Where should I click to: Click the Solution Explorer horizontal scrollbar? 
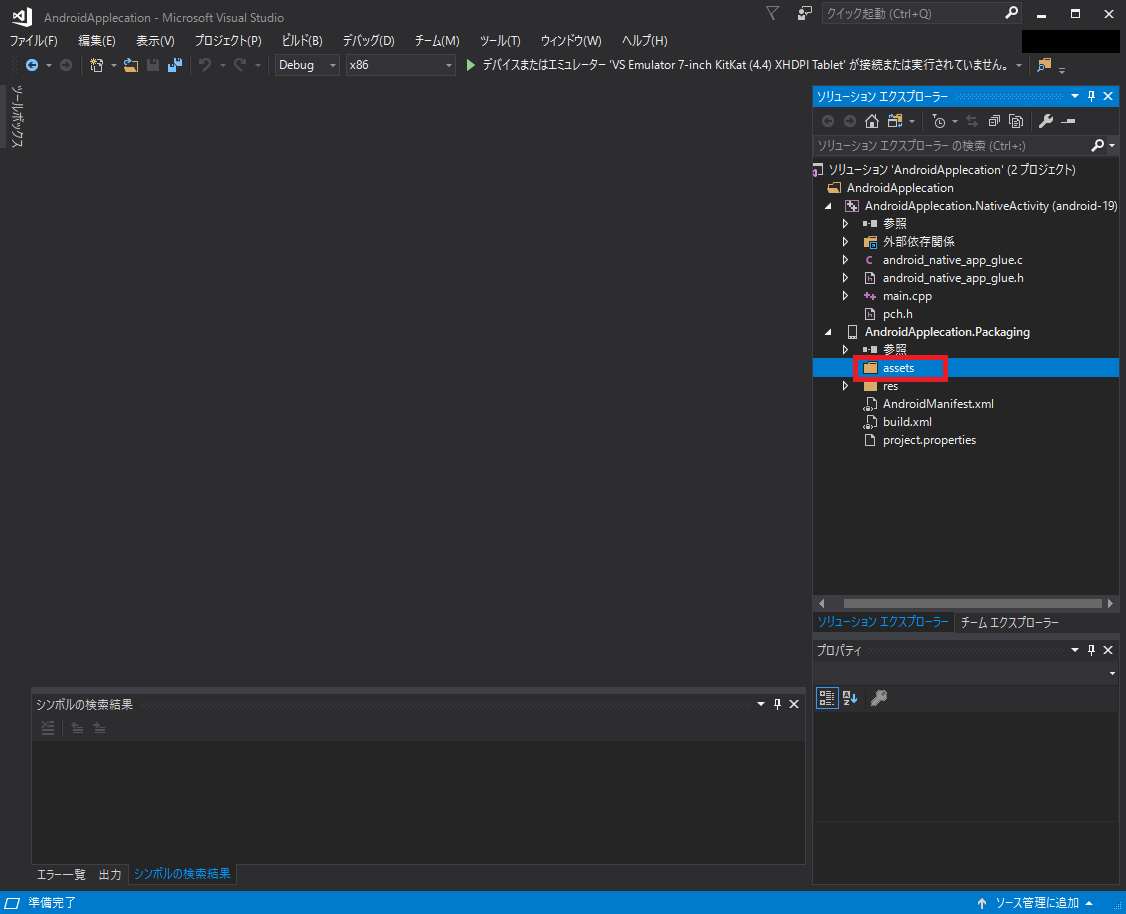972,604
